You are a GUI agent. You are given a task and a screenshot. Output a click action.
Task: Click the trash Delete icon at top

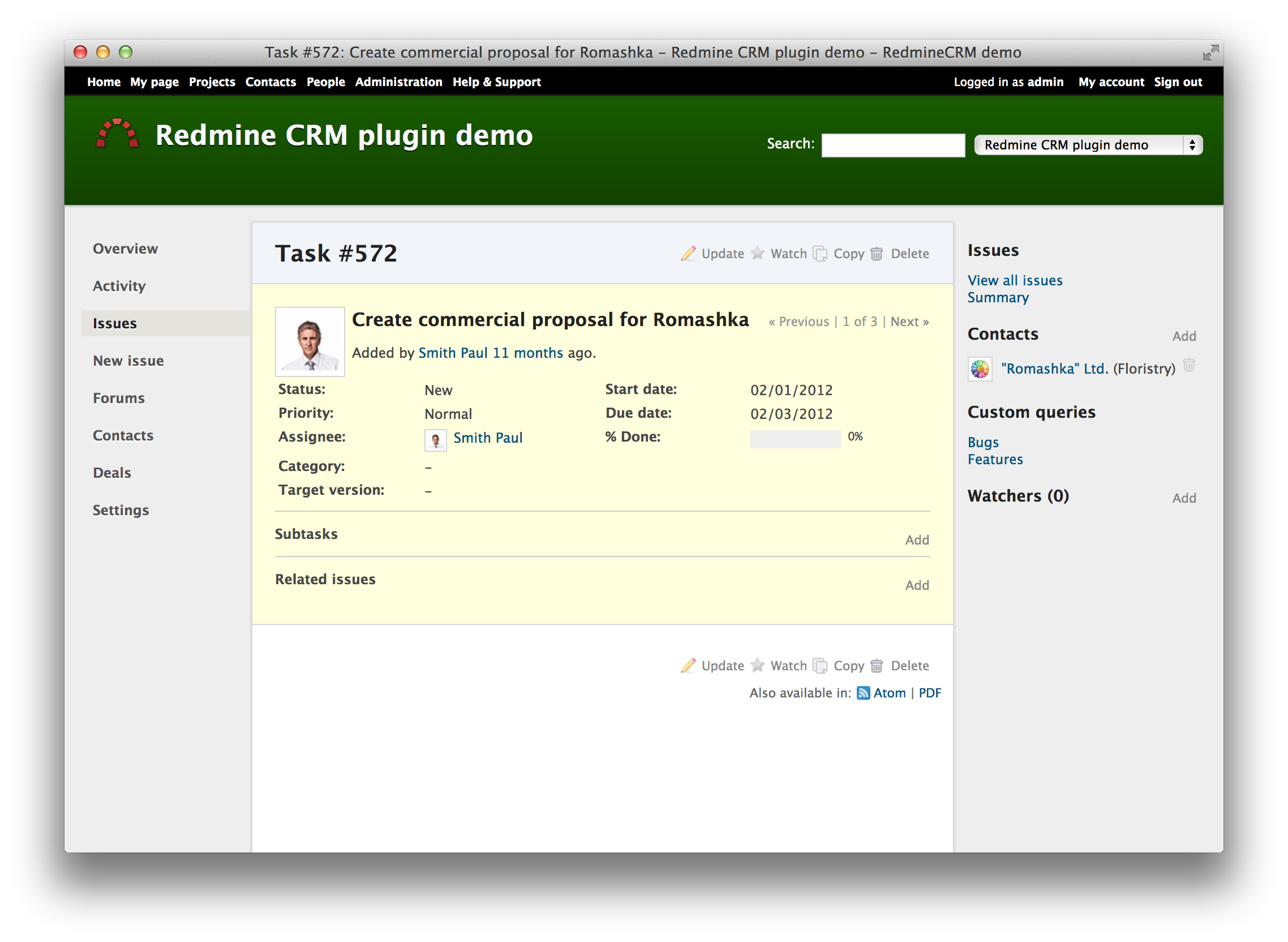(877, 254)
